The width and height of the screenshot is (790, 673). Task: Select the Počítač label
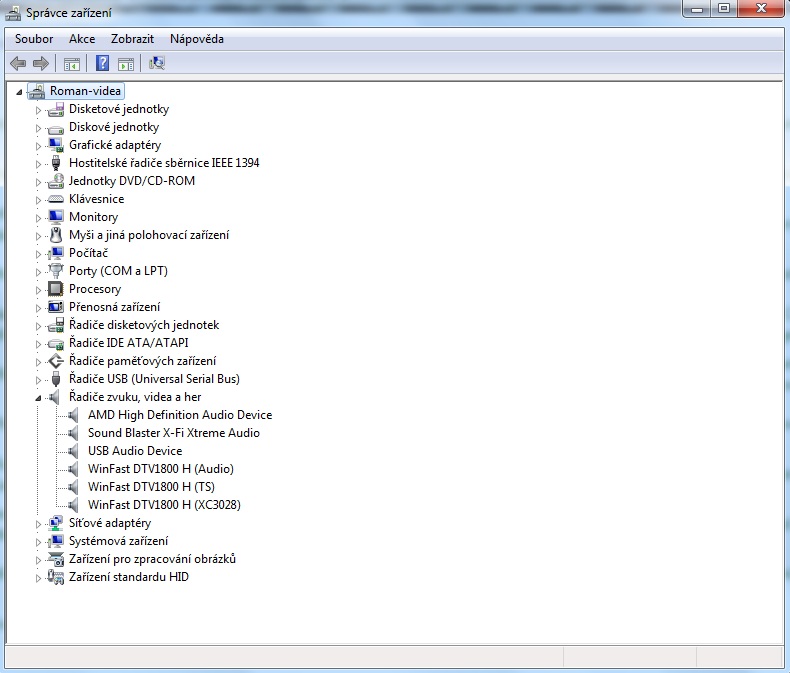(x=88, y=253)
